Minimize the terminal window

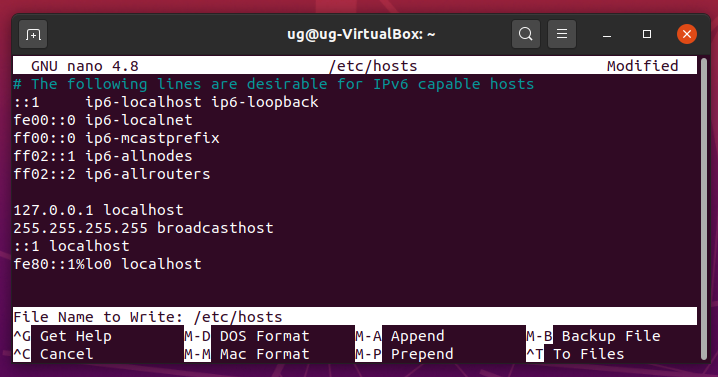607,34
